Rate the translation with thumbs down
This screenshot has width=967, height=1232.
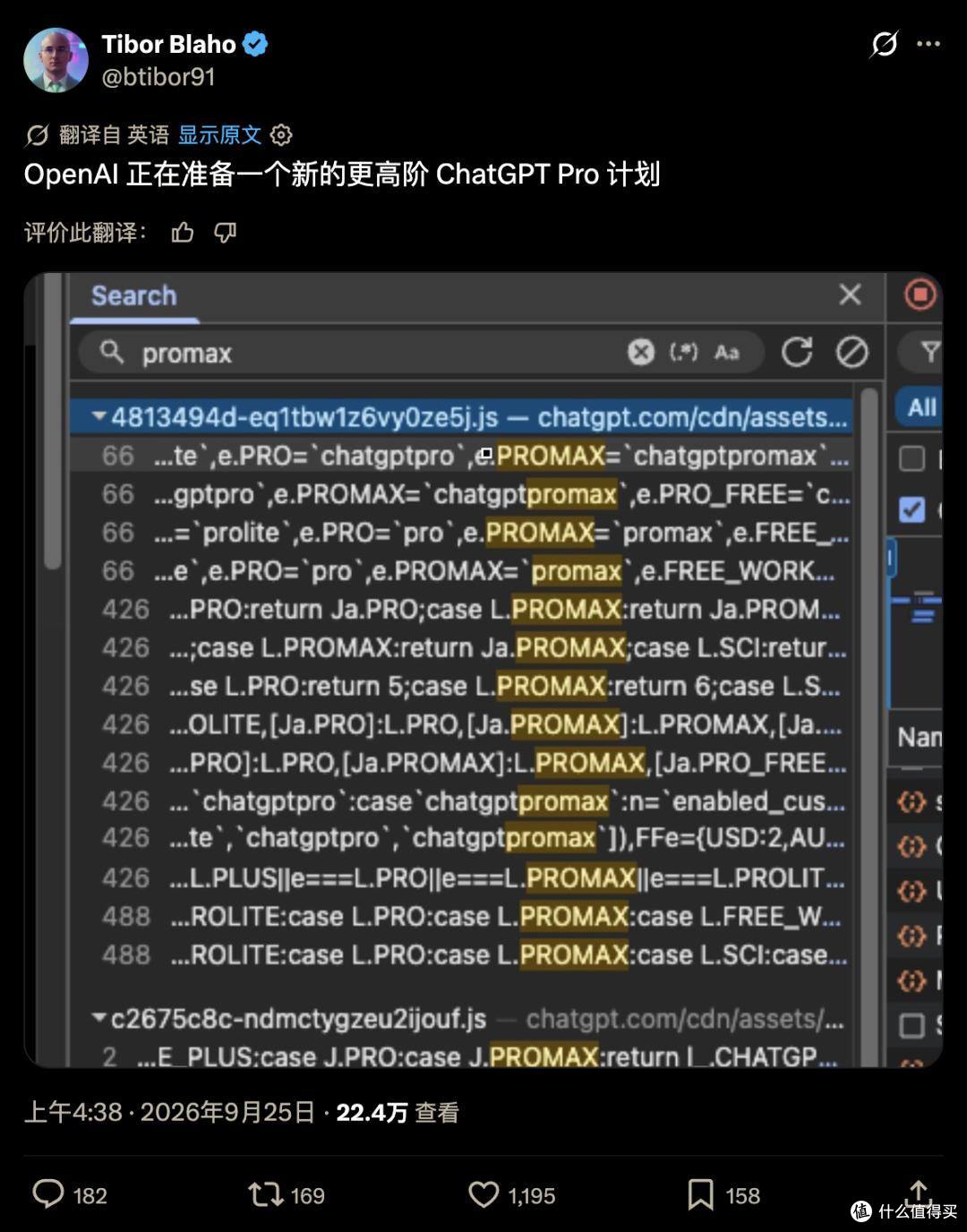click(x=225, y=233)
